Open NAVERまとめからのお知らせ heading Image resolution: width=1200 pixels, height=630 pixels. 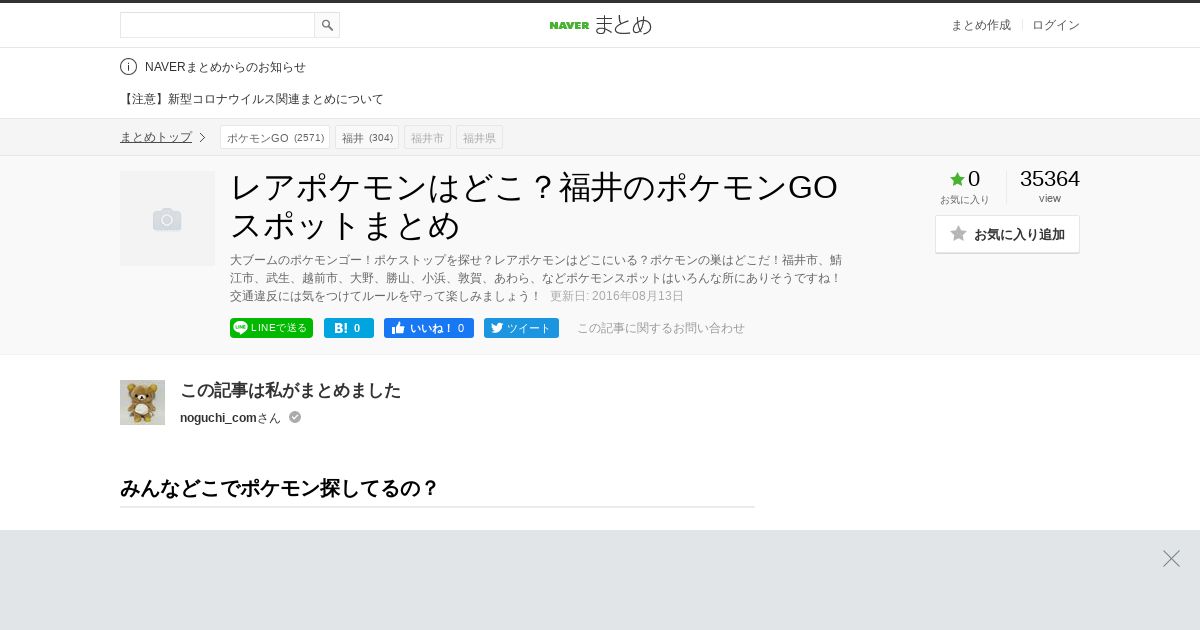[225, 67]
